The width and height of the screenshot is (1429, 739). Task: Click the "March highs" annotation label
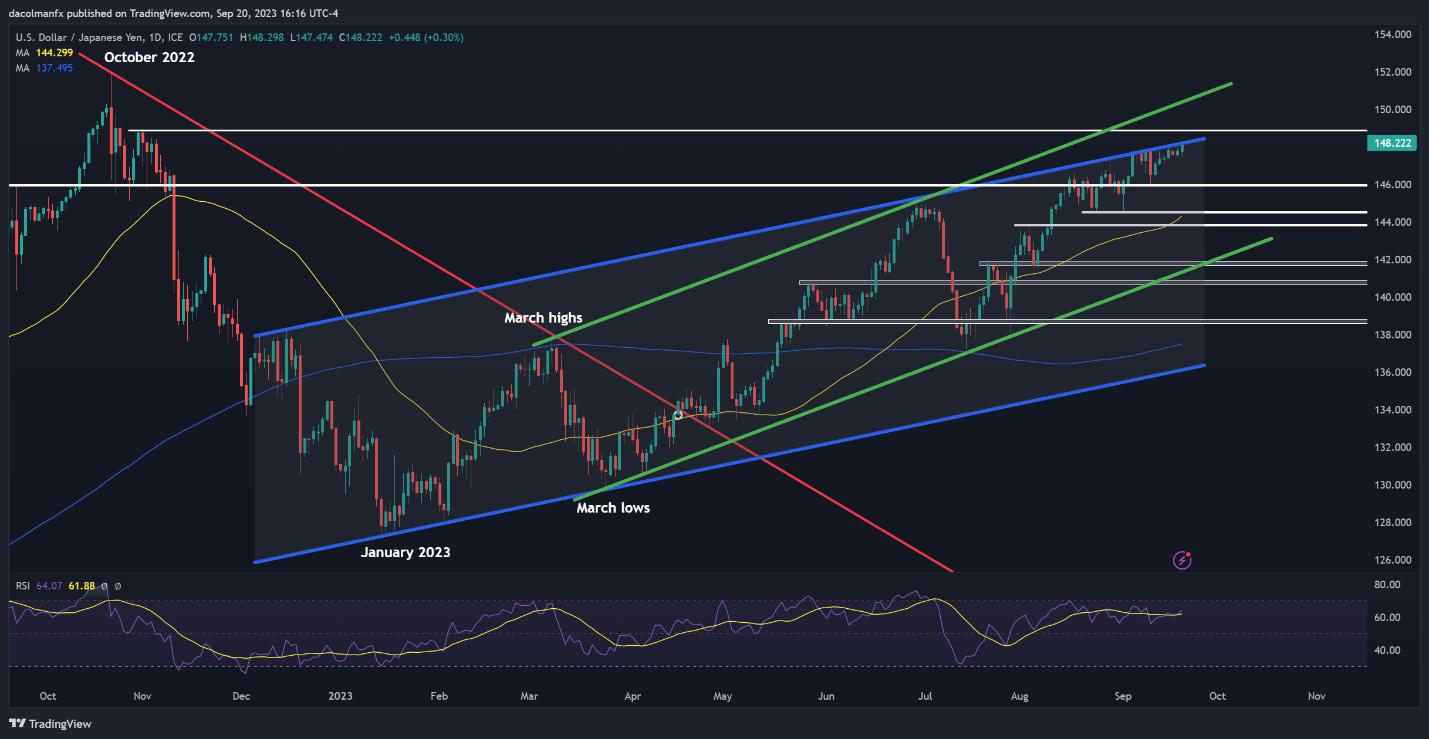click(542, 318)
